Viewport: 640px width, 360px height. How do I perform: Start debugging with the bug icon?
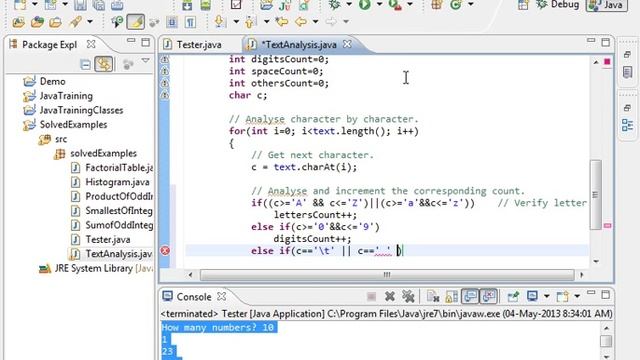click(x=335, y=4)
